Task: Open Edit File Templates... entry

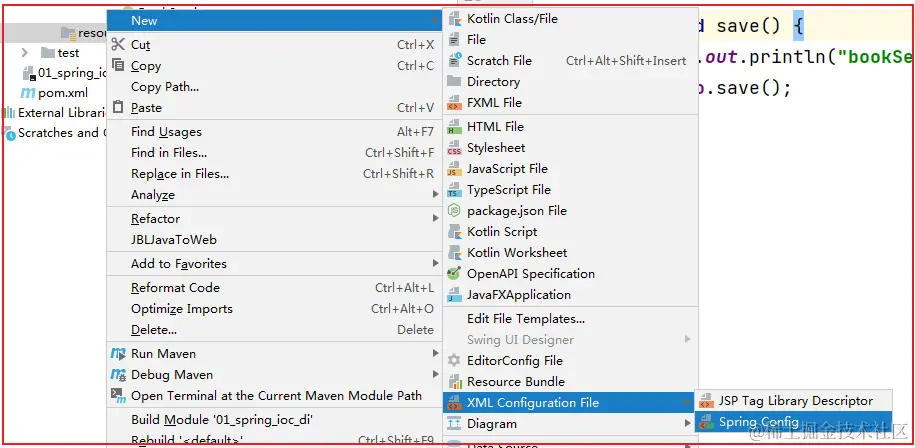Action: (571, 318)
